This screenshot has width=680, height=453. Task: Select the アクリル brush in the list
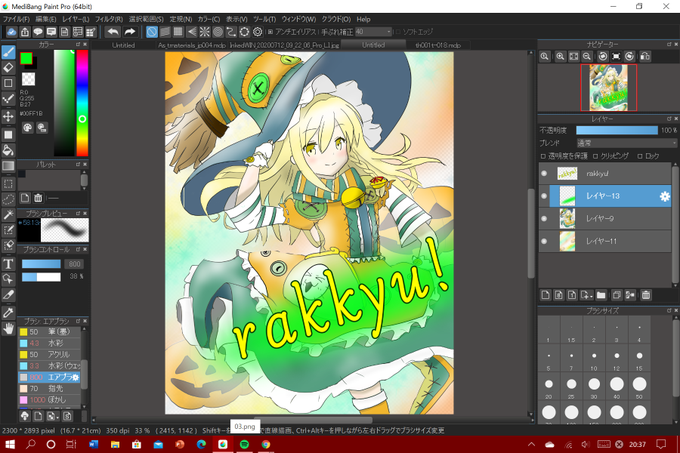pos(49,354)
